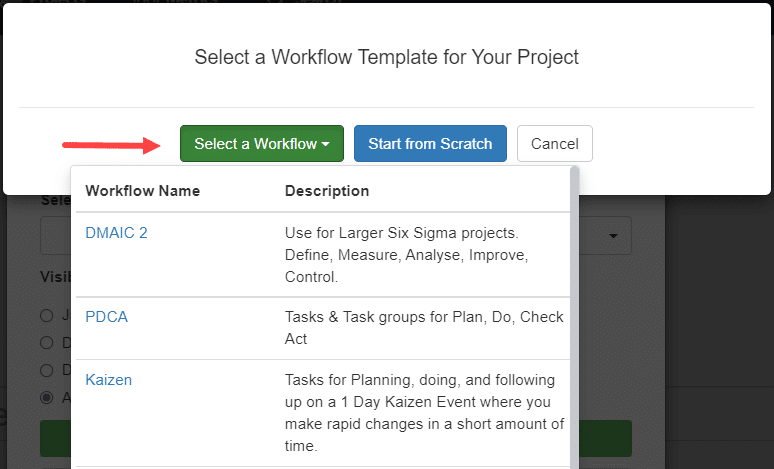Pick the PDCA workflow template

[107, 317]
